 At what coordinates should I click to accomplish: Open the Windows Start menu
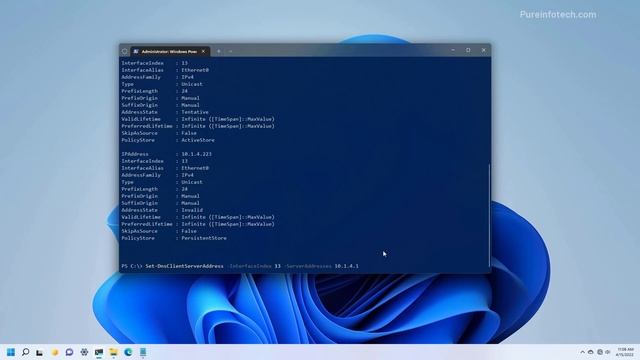point(11,352)
